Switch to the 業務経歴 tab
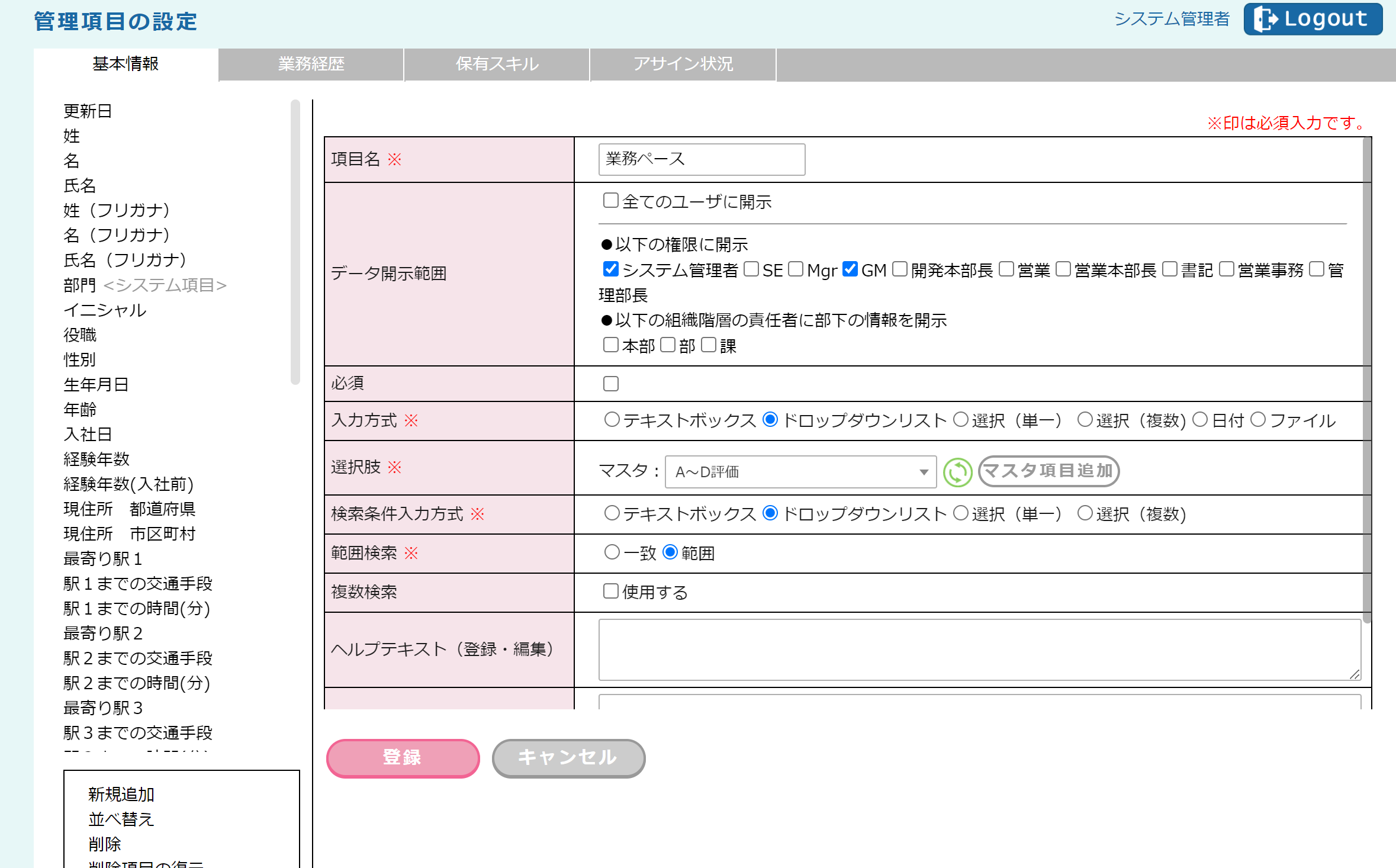The width and height of the screenshot is (1396, 868). click(311, 64)
